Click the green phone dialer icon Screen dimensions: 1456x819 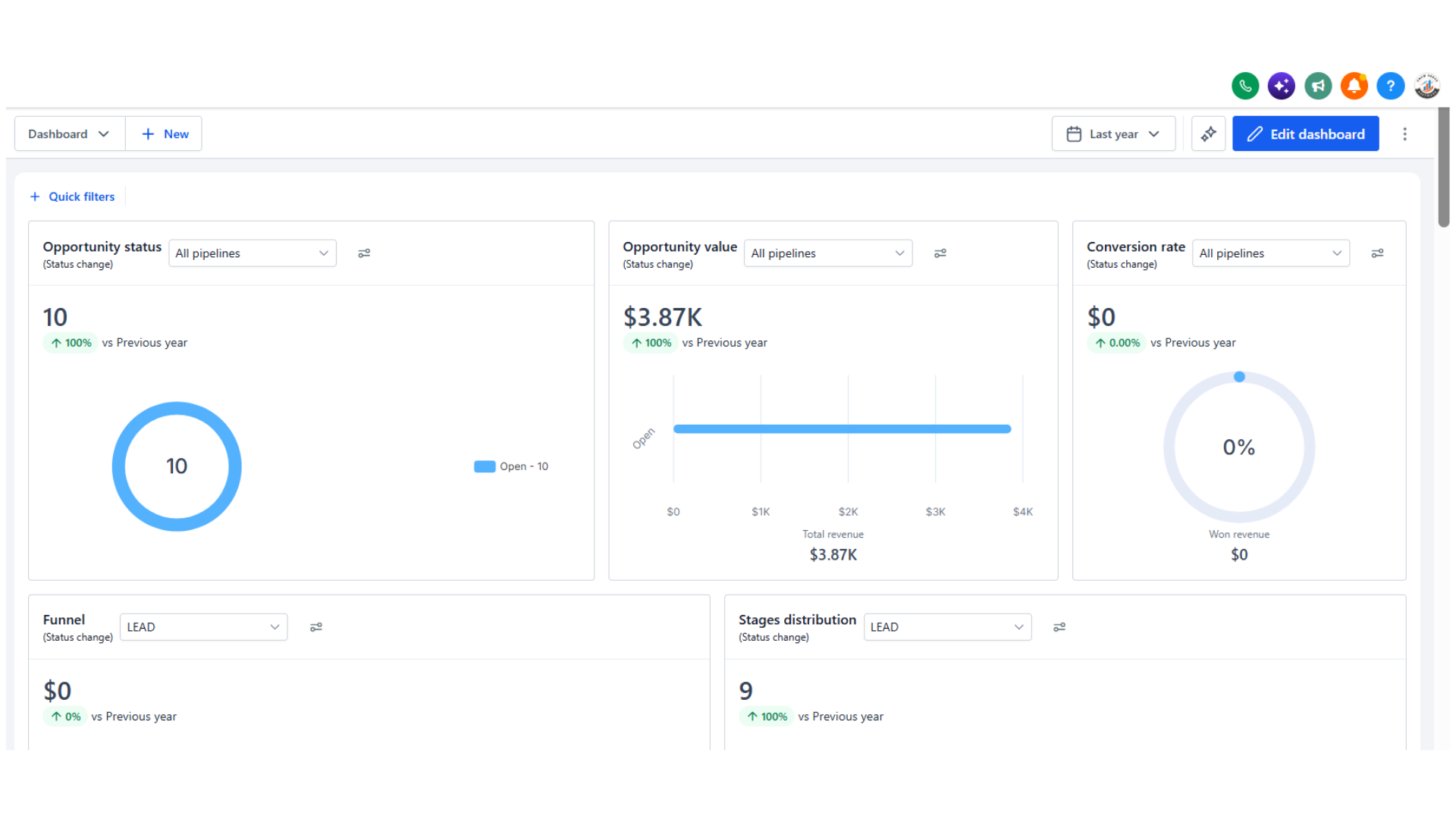click(x=1245, y=86)
